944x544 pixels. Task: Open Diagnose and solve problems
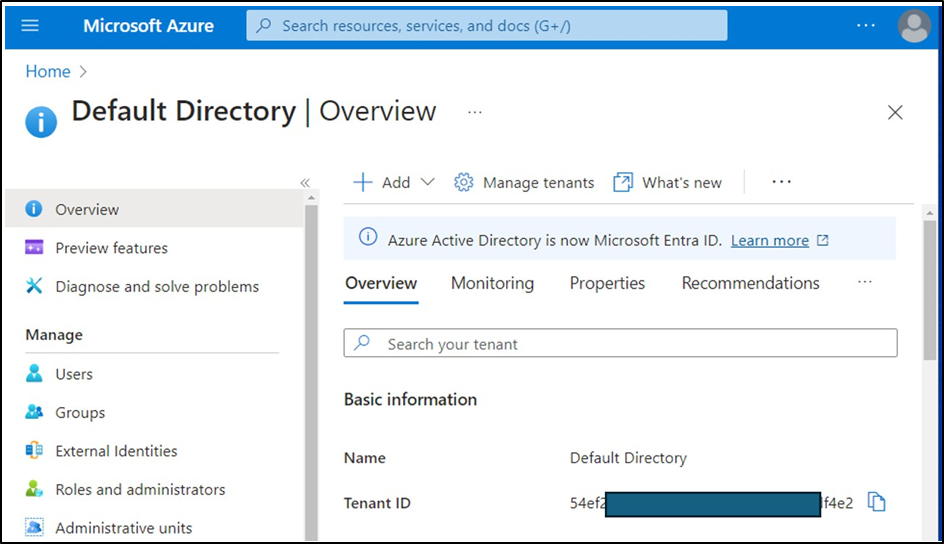coord(157,286)
